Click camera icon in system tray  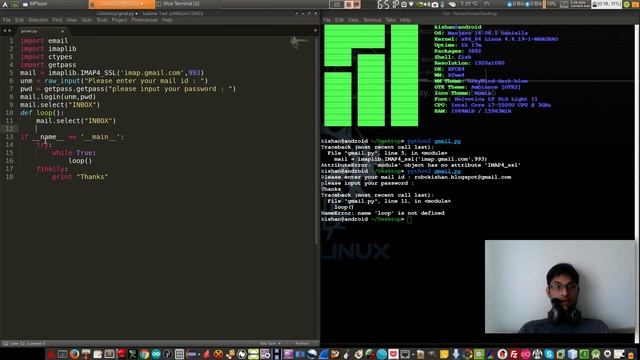[x=435, y=4]
